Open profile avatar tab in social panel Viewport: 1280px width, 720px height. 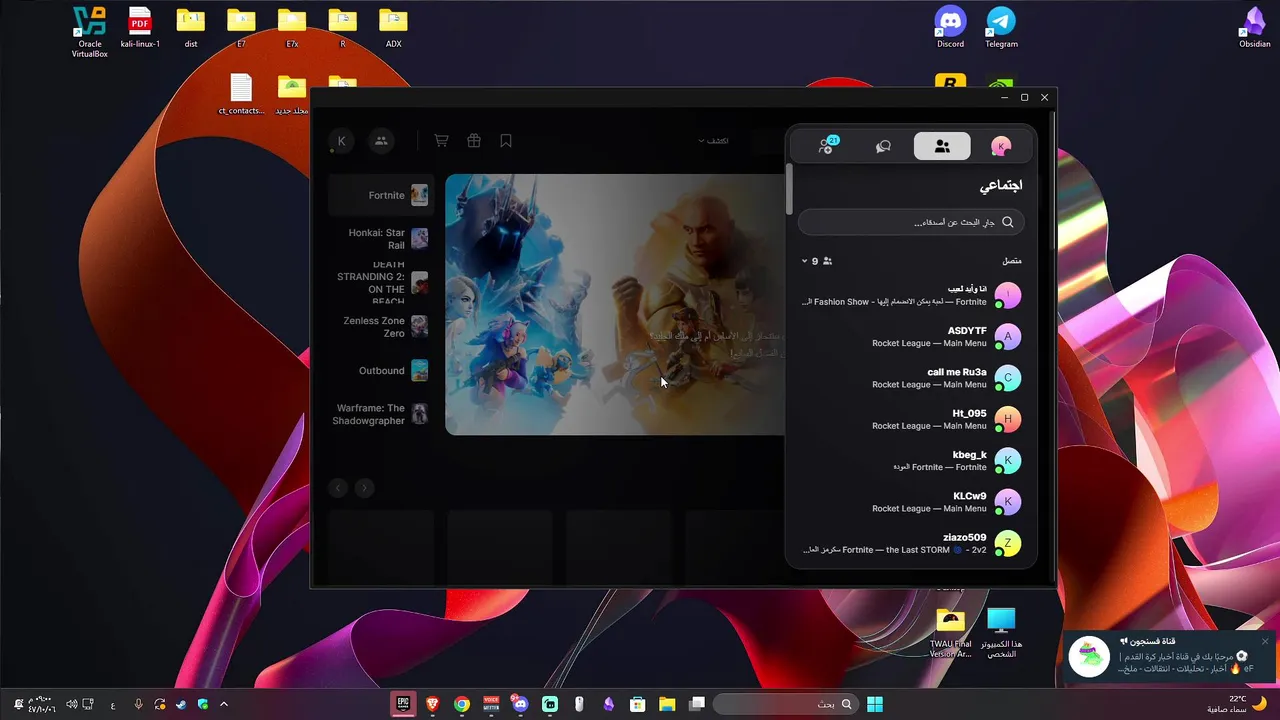[1001, 146]
